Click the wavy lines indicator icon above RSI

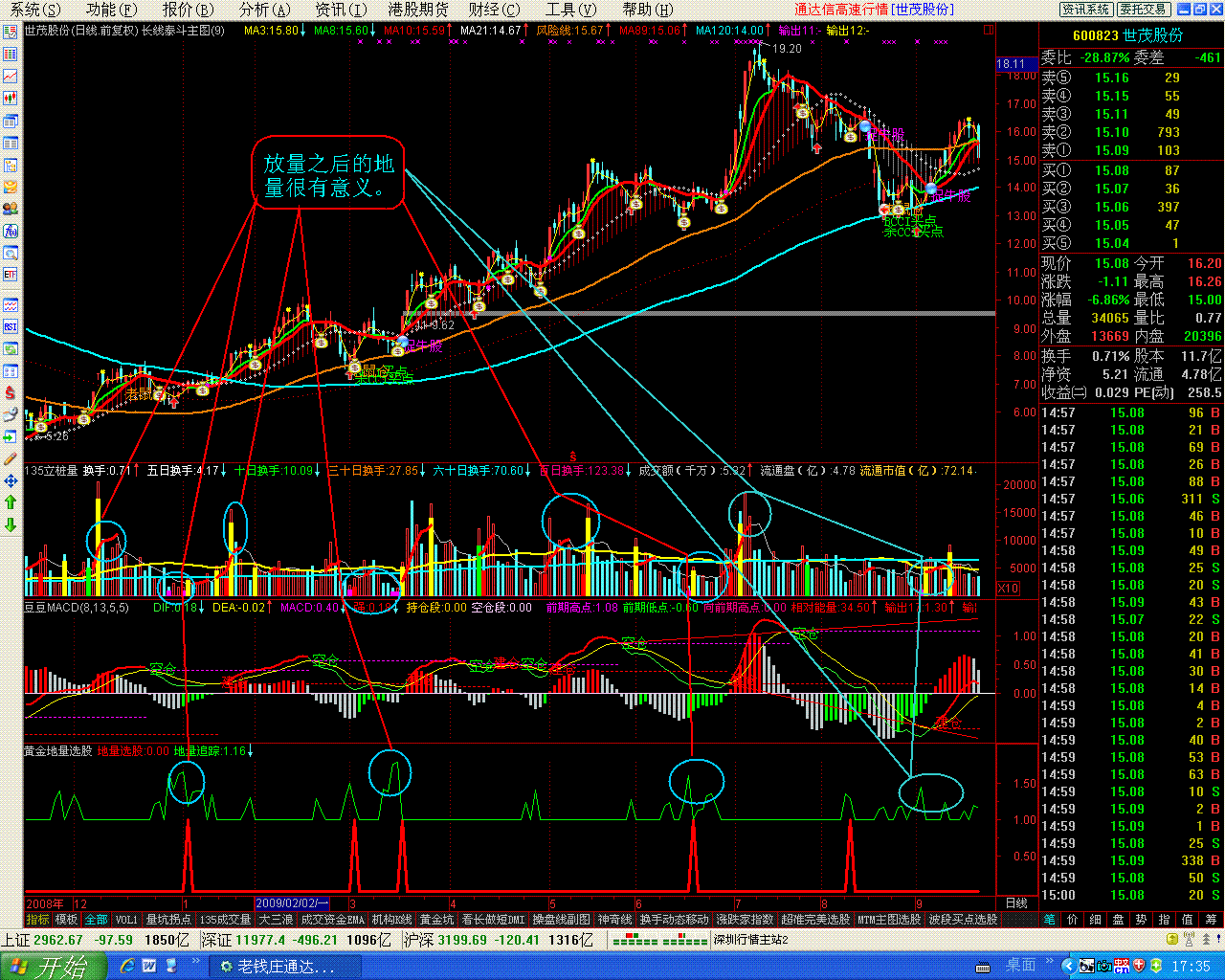(11, 304)
